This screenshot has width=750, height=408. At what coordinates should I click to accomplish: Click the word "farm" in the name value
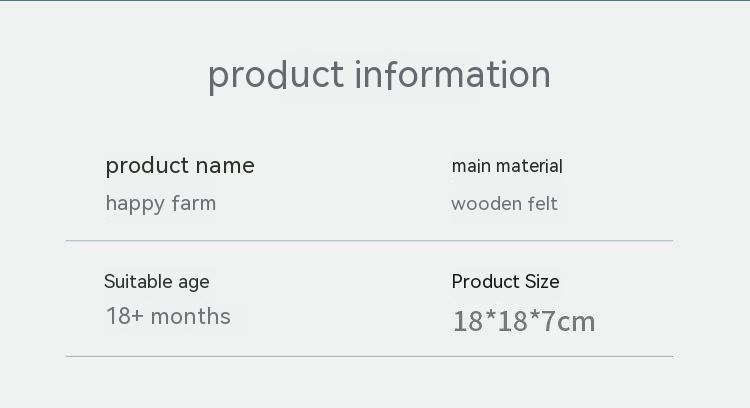tap(194, 204)
